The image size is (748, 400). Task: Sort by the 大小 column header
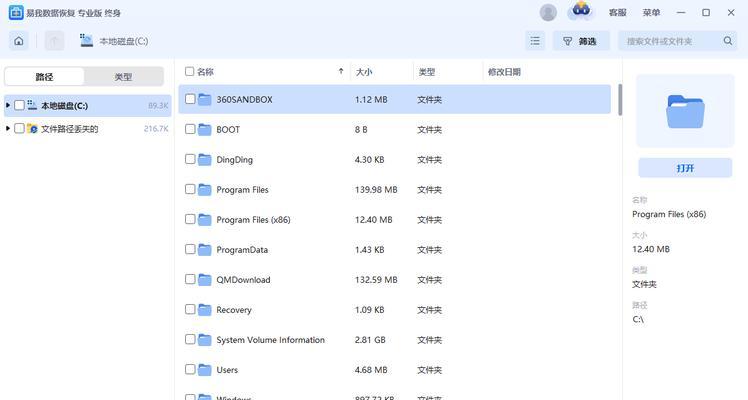(364, 72)
